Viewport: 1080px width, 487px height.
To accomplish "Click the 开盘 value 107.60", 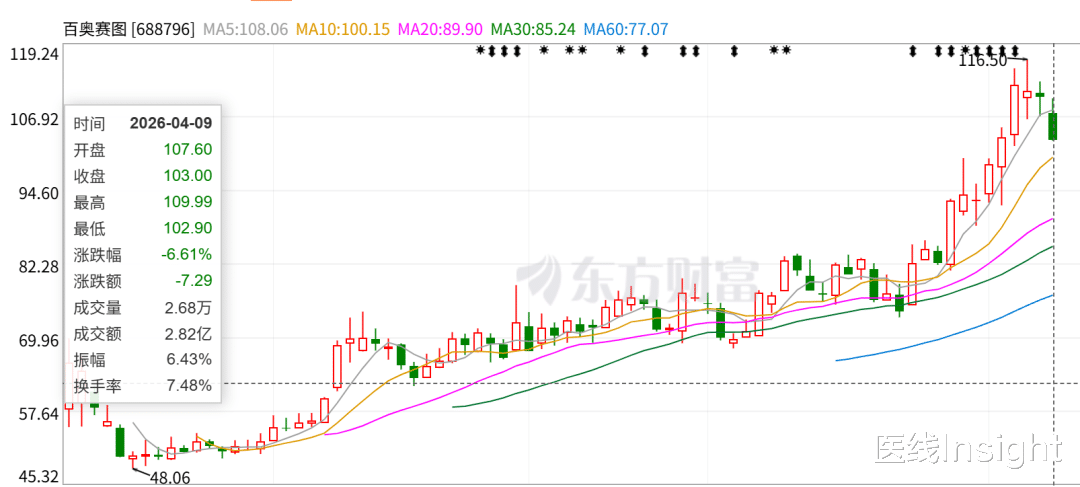I will coord(187,149).
